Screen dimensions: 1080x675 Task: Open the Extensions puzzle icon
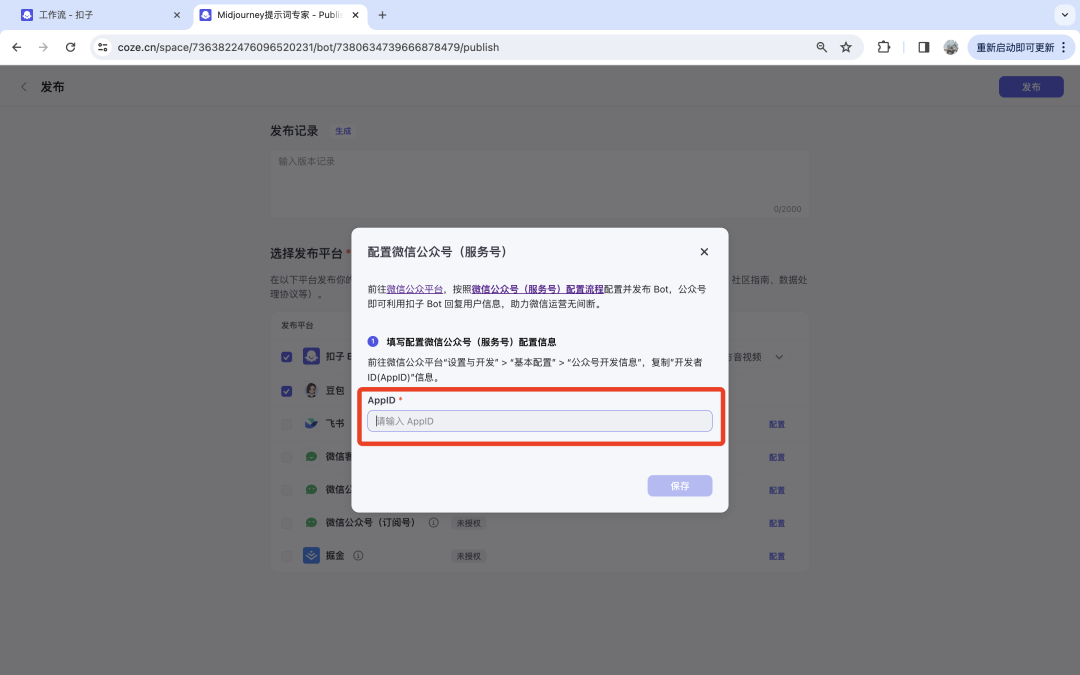click(x=884, y=47)
